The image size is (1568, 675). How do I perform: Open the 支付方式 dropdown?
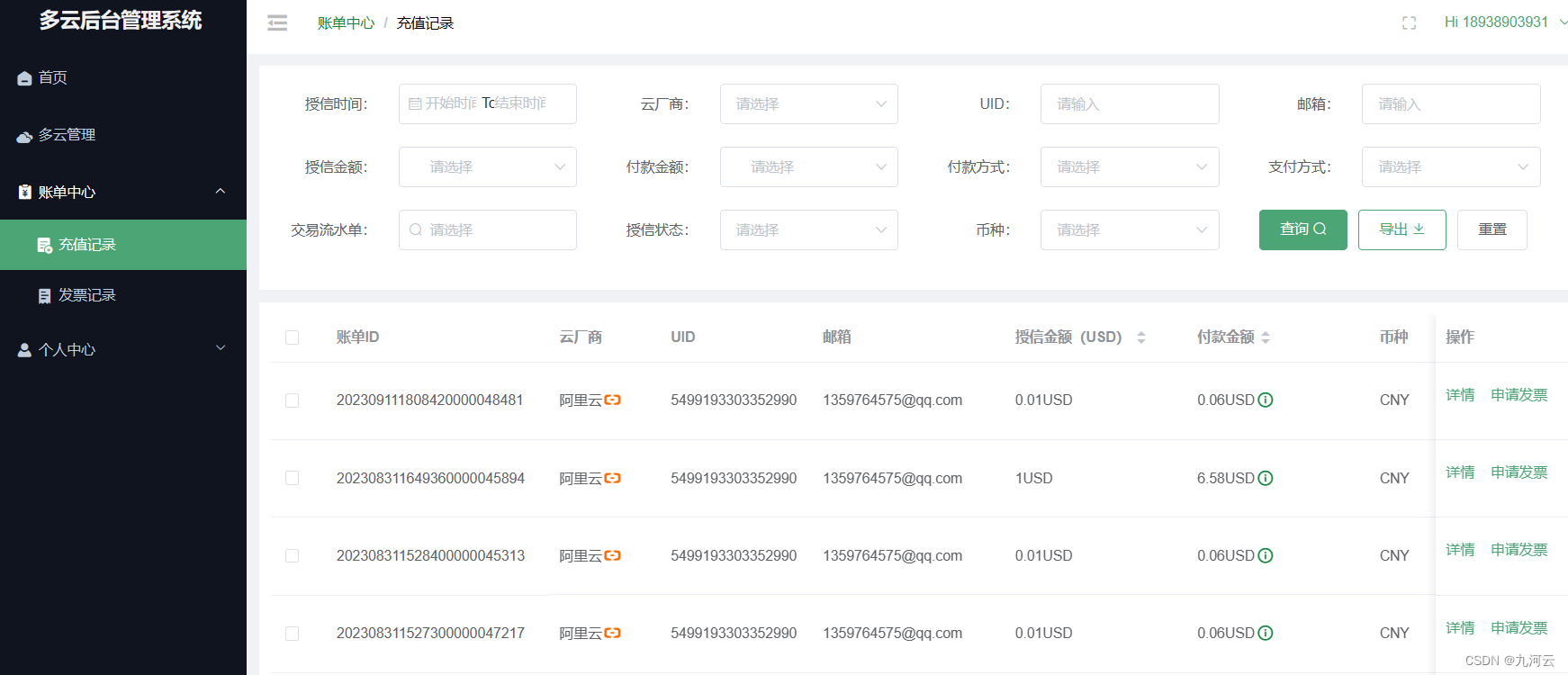[1451, 166]
